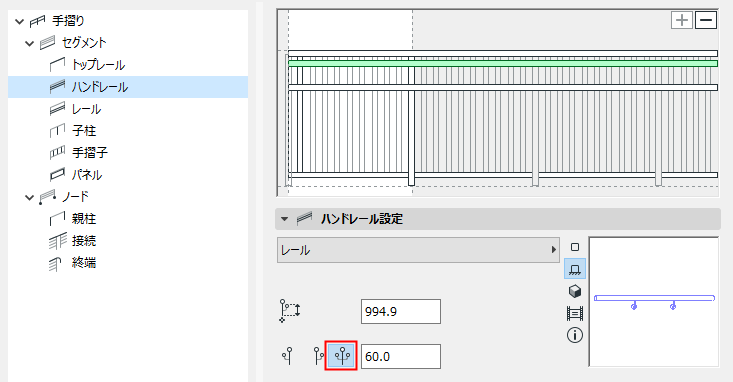Zoom in the railing preview with plus

coord(682,20)
